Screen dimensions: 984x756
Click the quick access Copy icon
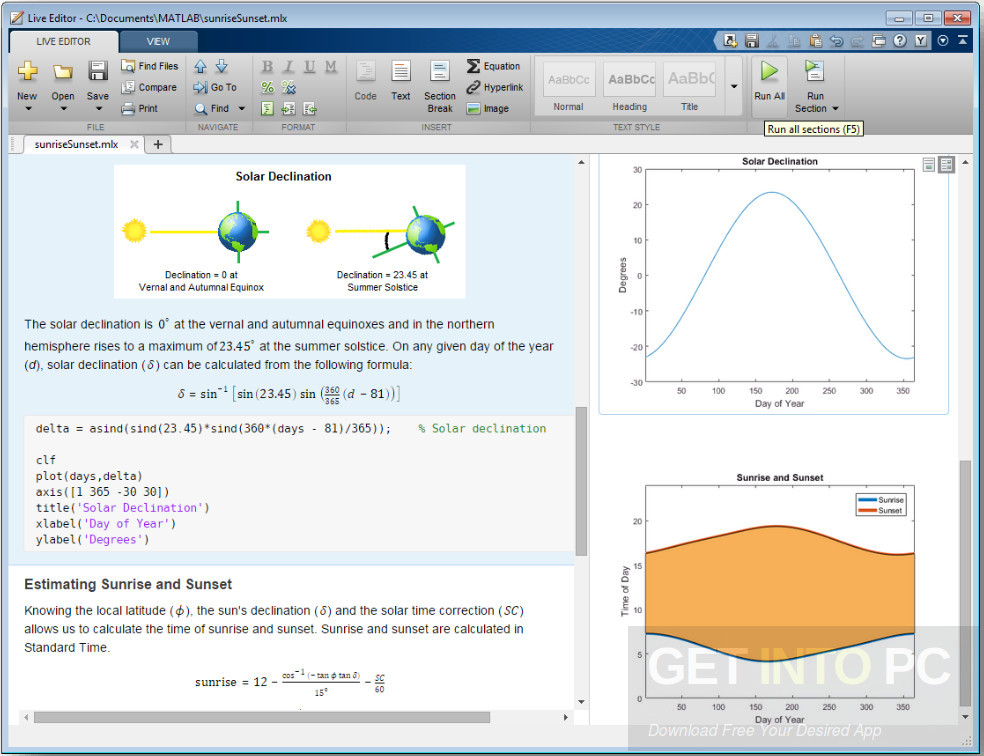click(x=794, y=41)
